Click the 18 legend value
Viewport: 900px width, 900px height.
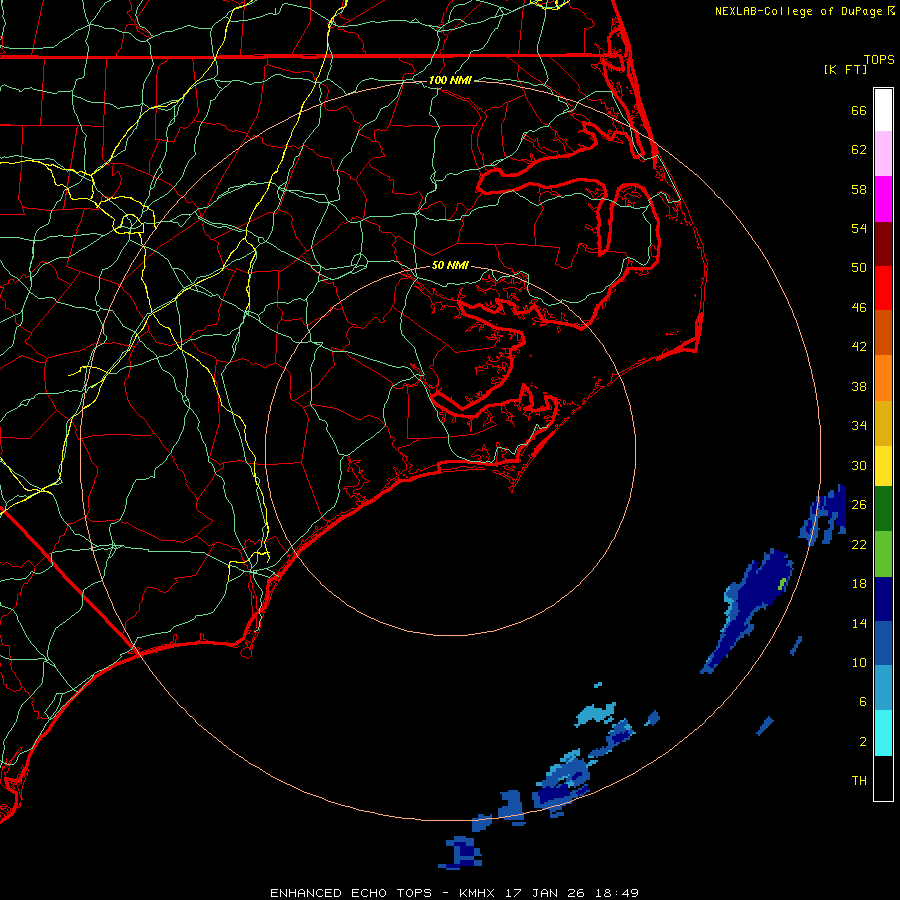(x=859, y=584)
